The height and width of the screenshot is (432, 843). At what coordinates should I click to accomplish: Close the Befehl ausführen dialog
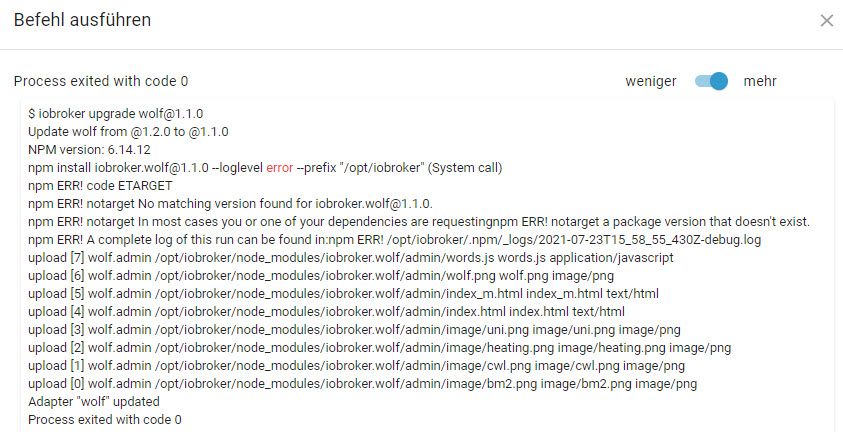pyautogui.click(x=826, y=20)
